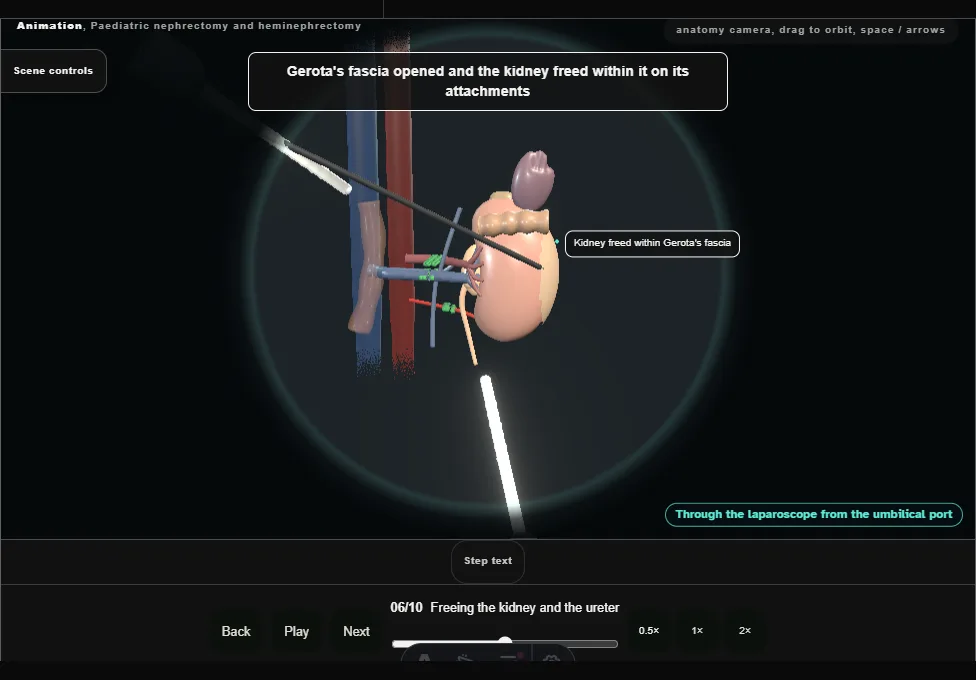The width and height of the screenshot is (976, 680).
Task: Click 'Paediatric nephrectomy and heminephrectomy' heading
Action: 225,26
